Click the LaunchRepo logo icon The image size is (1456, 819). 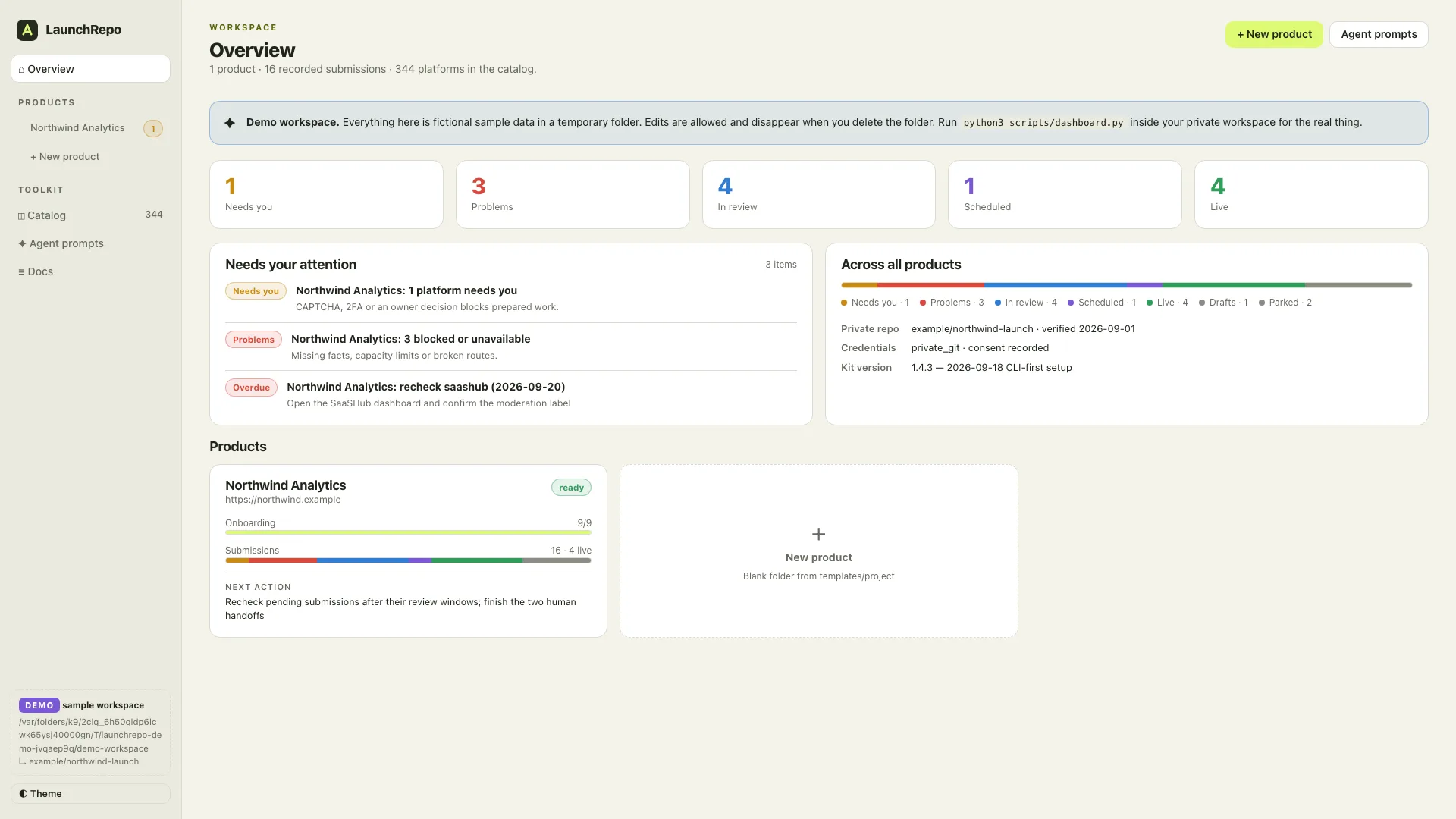pyautogui.click(x=27, y=30)
